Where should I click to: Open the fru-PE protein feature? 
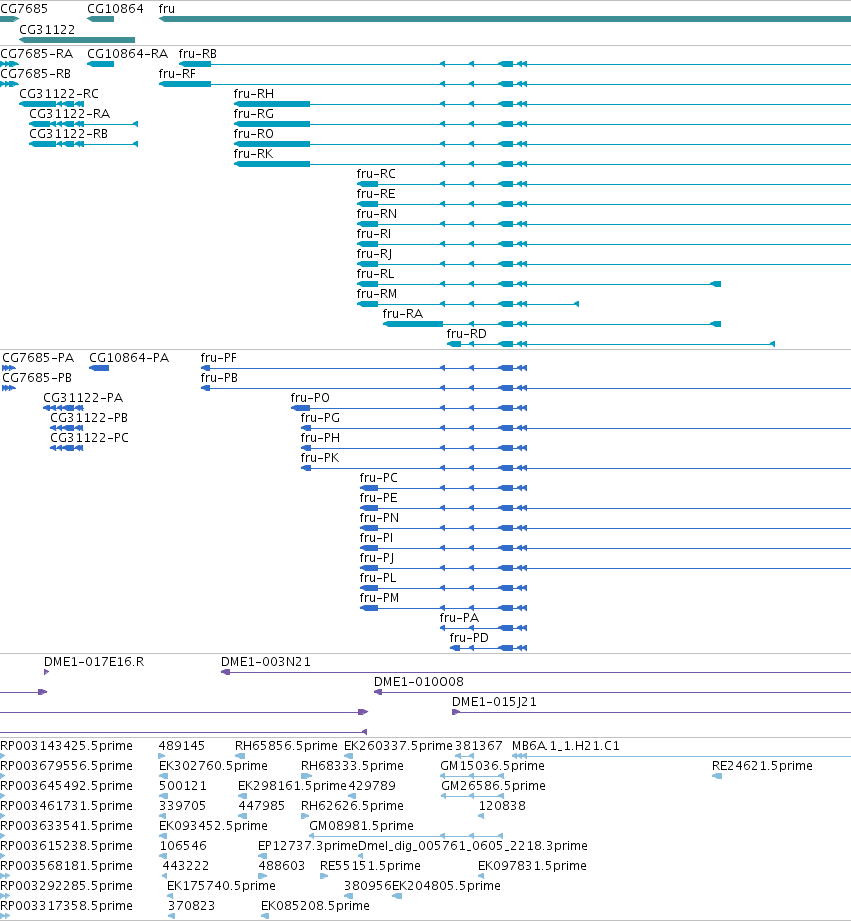point(378,498)
